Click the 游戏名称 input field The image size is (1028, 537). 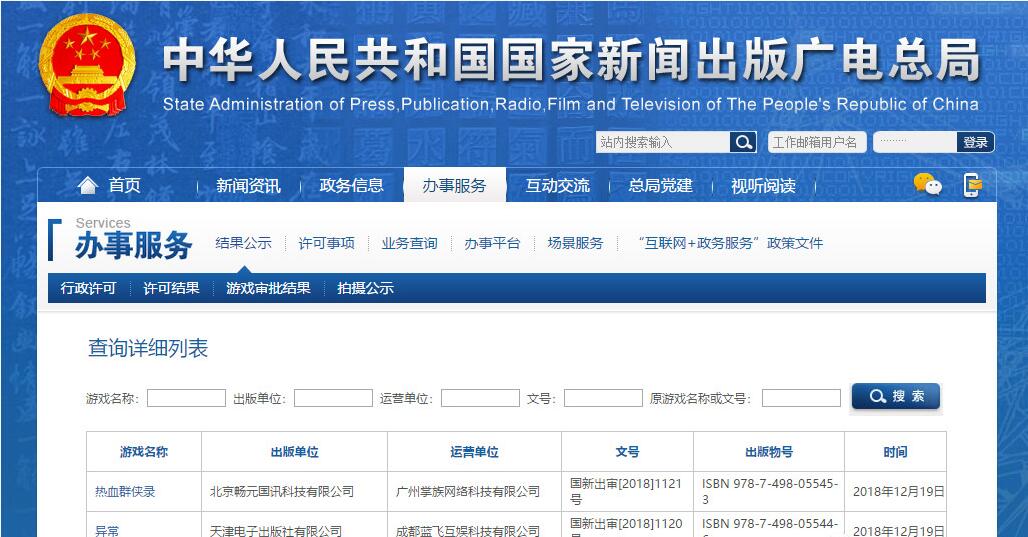(186, 398)
